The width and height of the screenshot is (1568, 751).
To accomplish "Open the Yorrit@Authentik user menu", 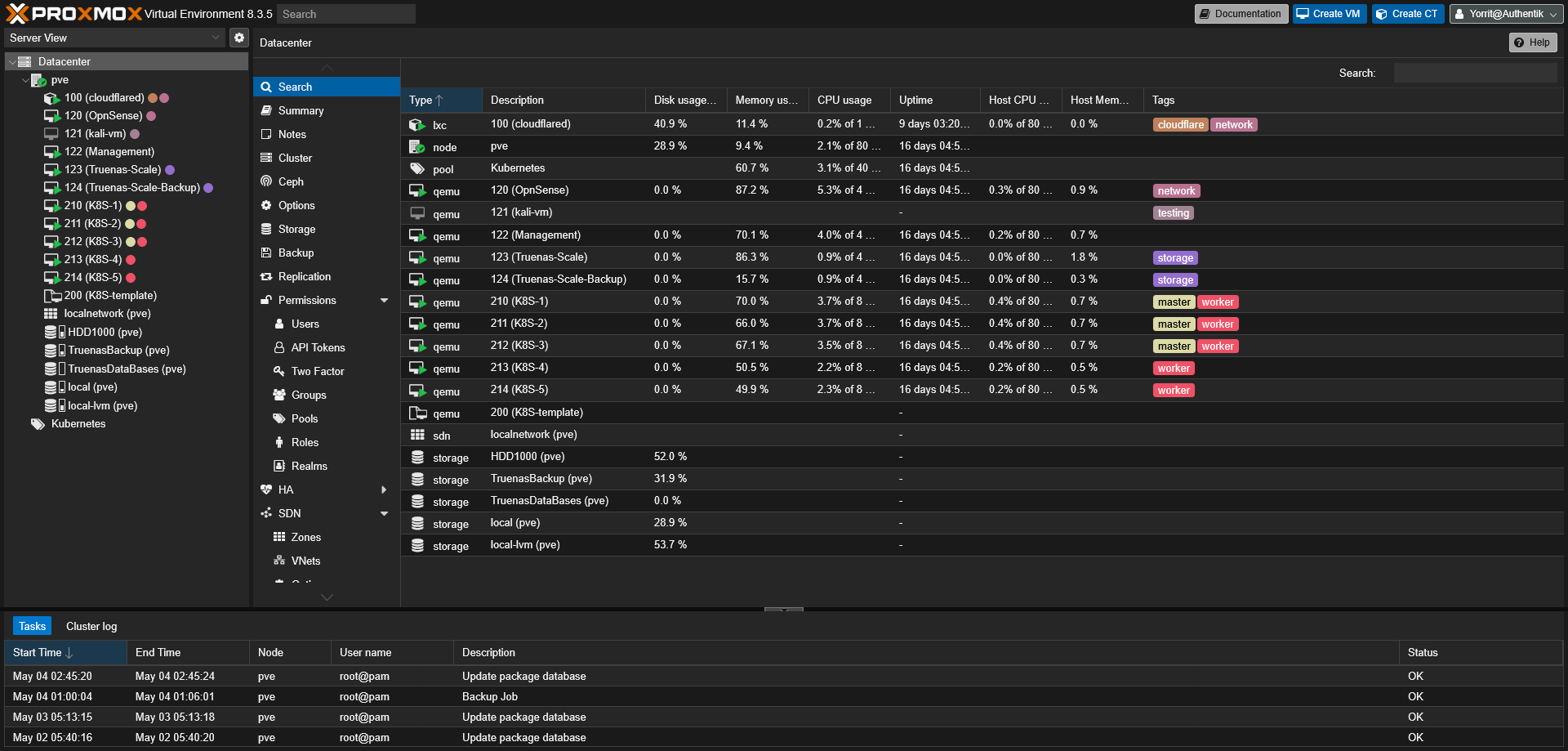I will [x=1505, y=14].
